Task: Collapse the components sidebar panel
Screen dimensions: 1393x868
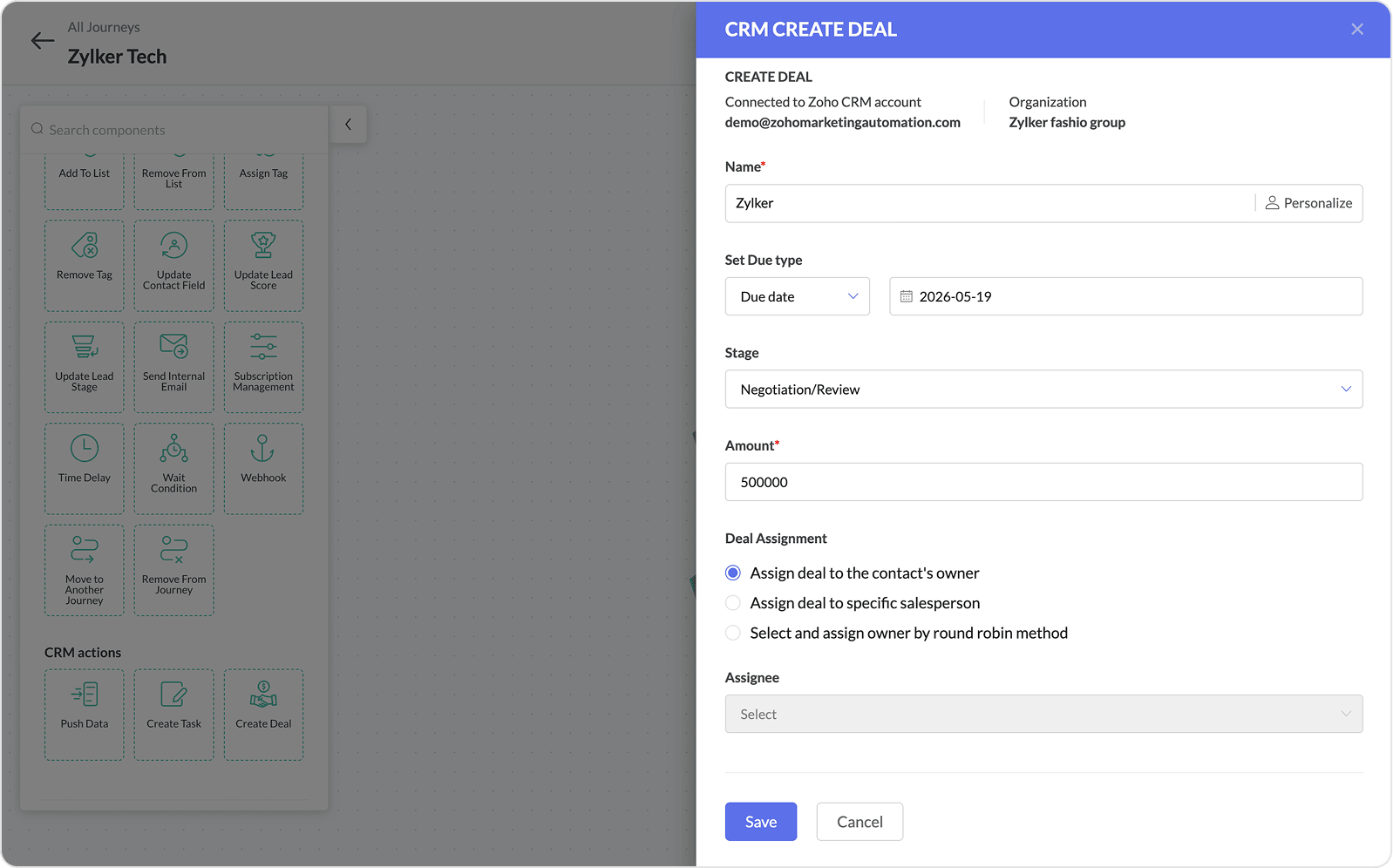Action: click(348, 125)
